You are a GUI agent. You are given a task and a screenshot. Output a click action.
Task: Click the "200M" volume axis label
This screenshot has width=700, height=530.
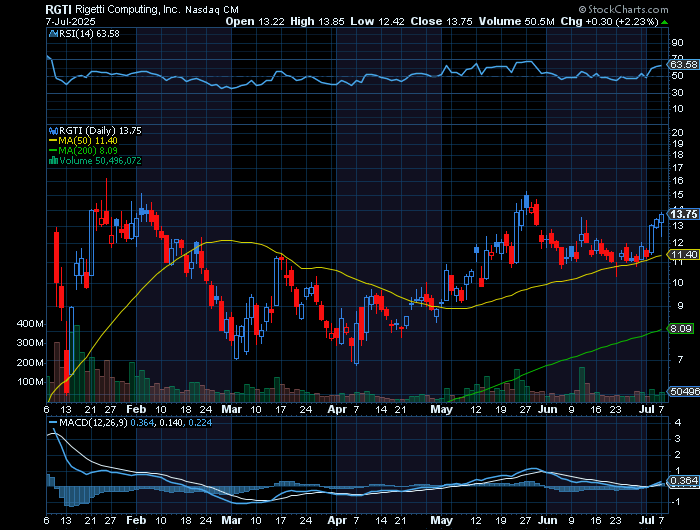coord(30,363)
